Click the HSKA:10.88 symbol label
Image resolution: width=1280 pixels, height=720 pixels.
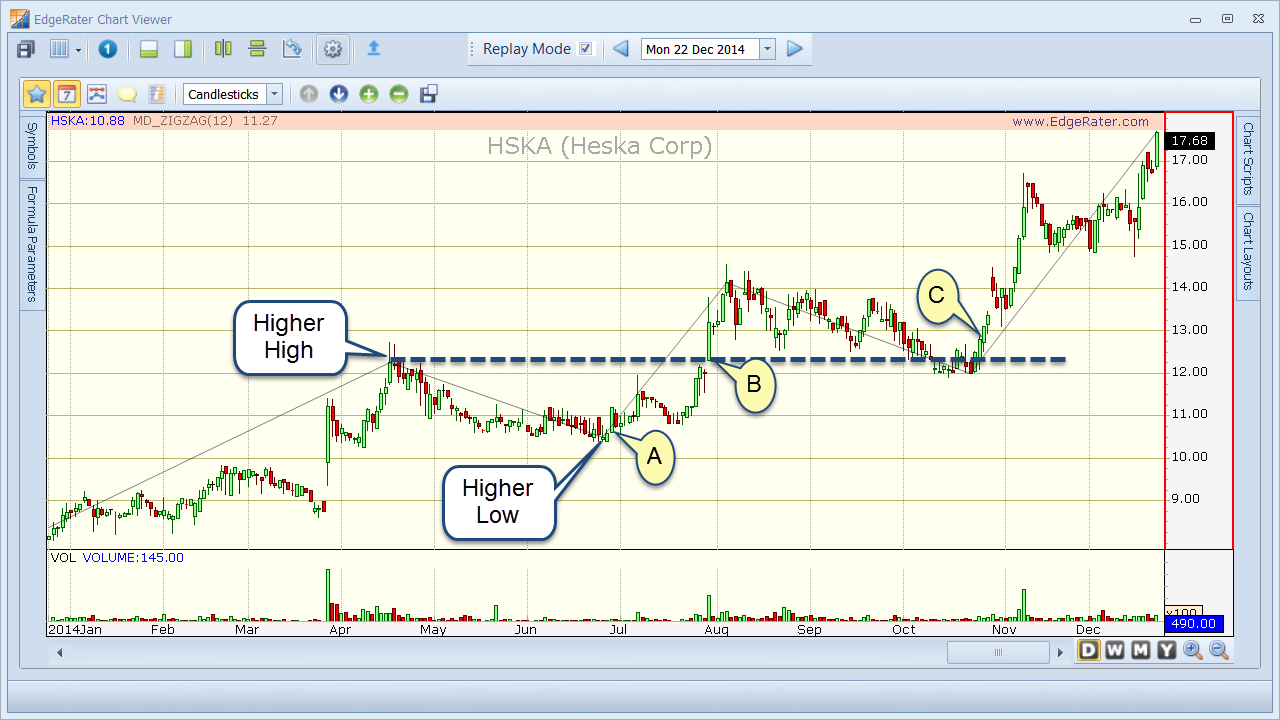88,121
